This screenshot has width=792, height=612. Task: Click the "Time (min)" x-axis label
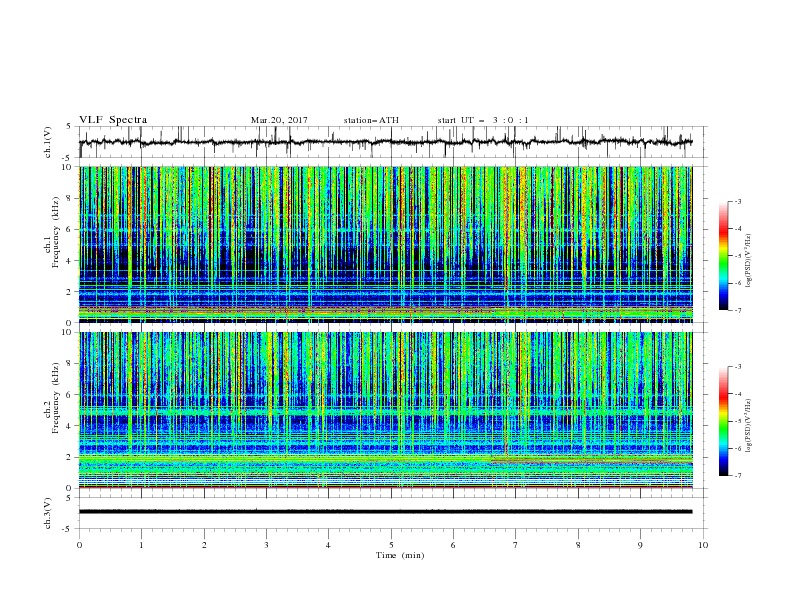click(x=400, y=555)
